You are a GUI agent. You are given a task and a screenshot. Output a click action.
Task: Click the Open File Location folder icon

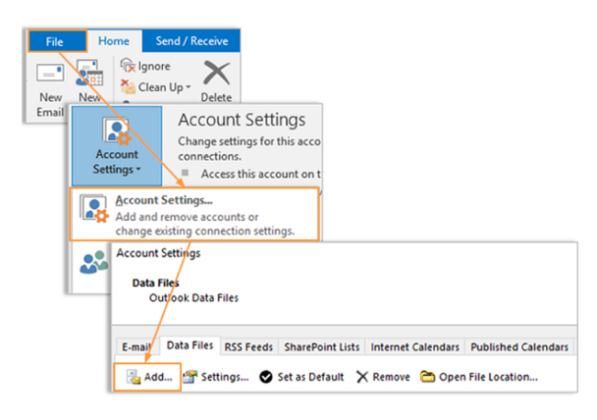[427, 377]
